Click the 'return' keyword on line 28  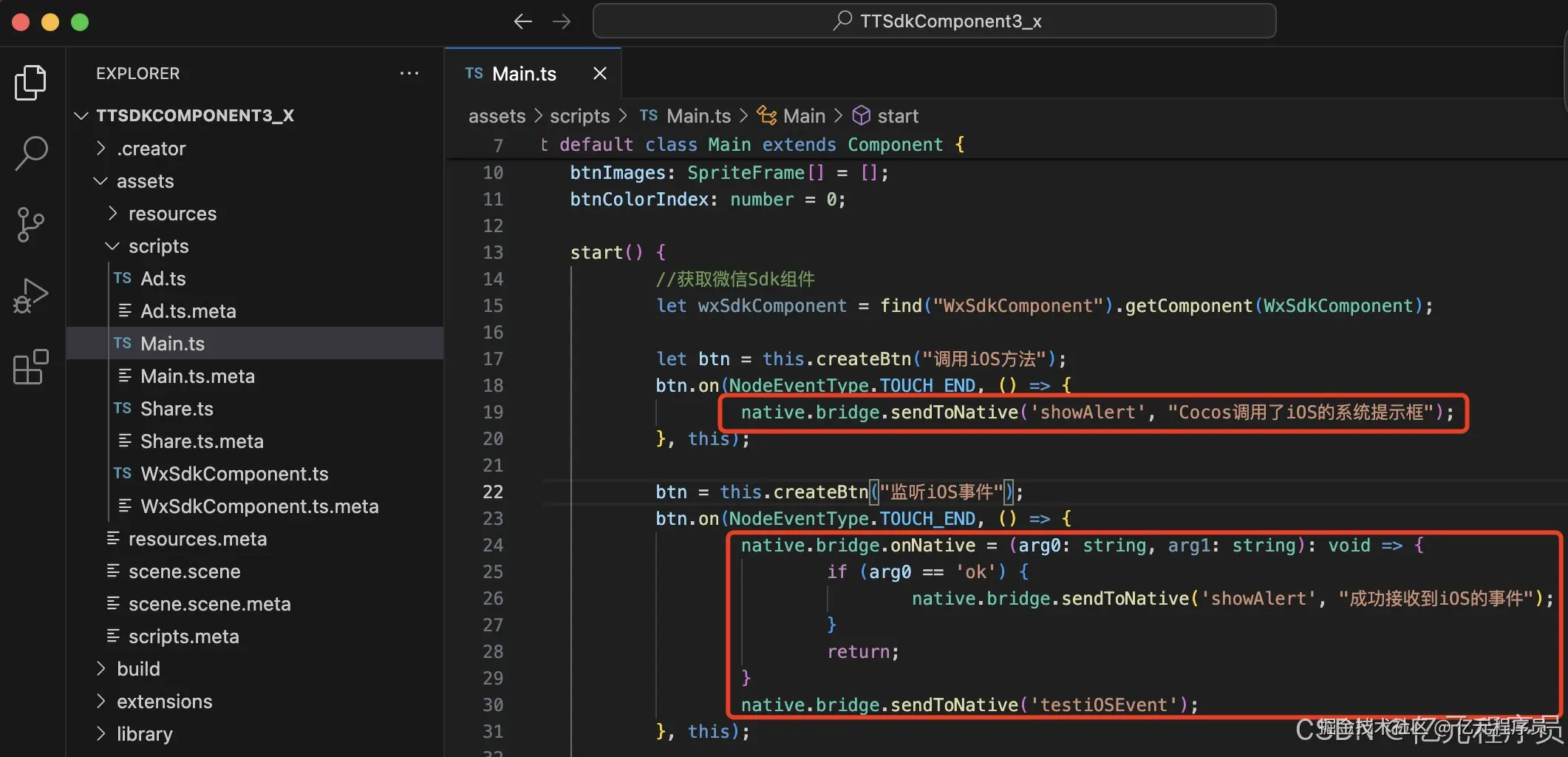tap(858, 651)
